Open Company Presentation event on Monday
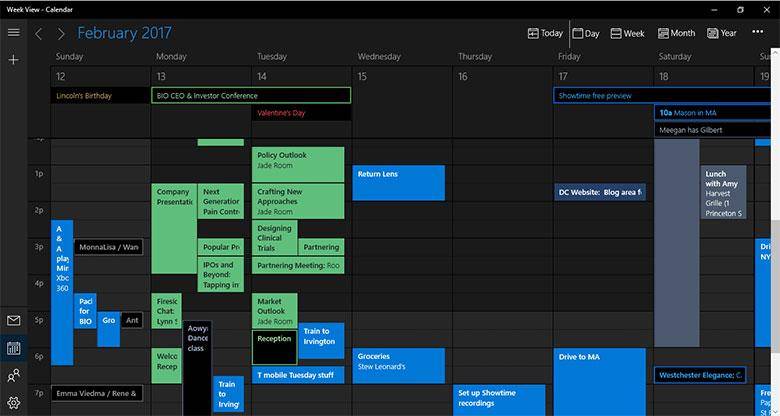 (x=174, y=228)
